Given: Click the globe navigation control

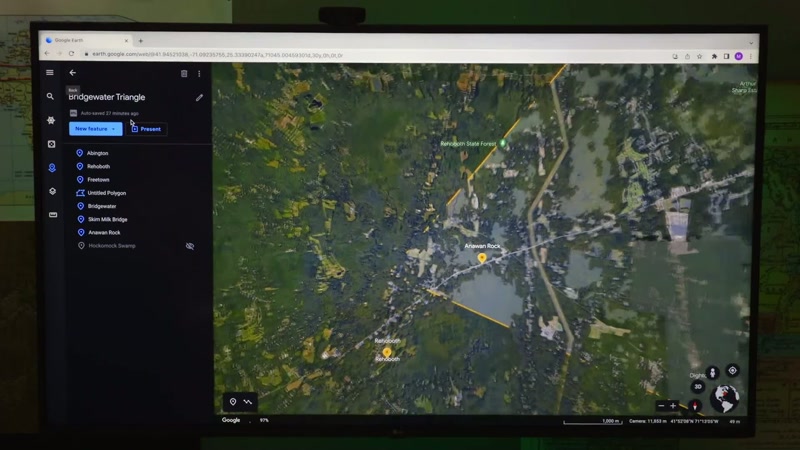Looking at the screenshot, I should tap(724, 398).
